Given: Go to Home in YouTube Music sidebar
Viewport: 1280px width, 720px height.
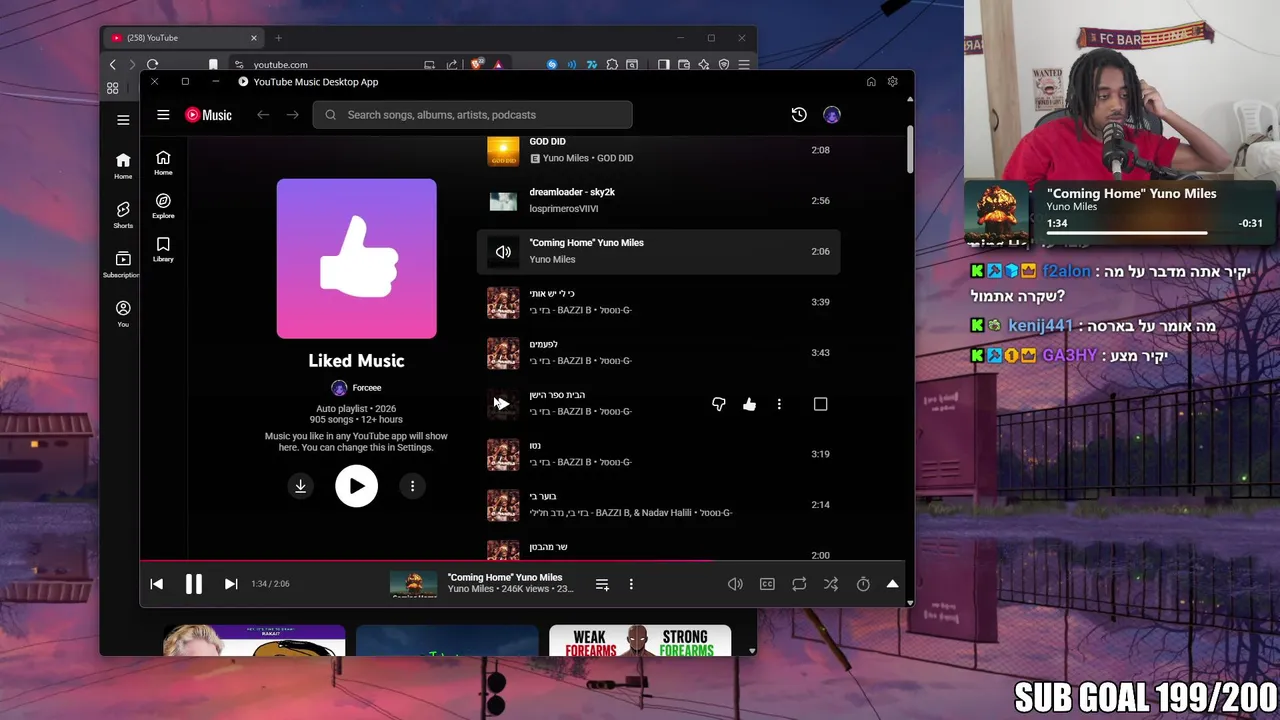Looking at the screenshot, I should point(163,163).
